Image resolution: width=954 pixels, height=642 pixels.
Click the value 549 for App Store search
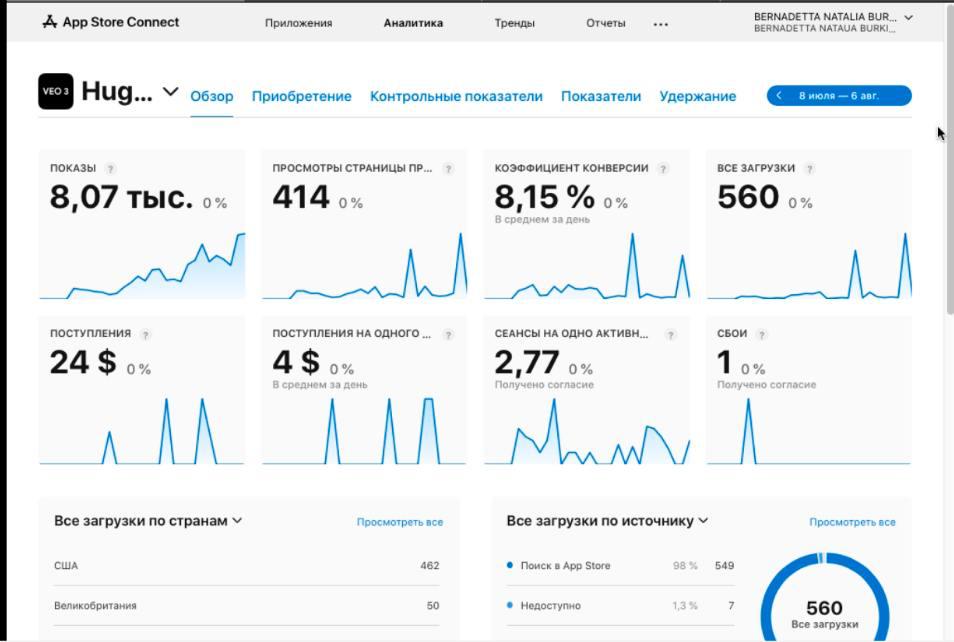[x=724, y=565]
